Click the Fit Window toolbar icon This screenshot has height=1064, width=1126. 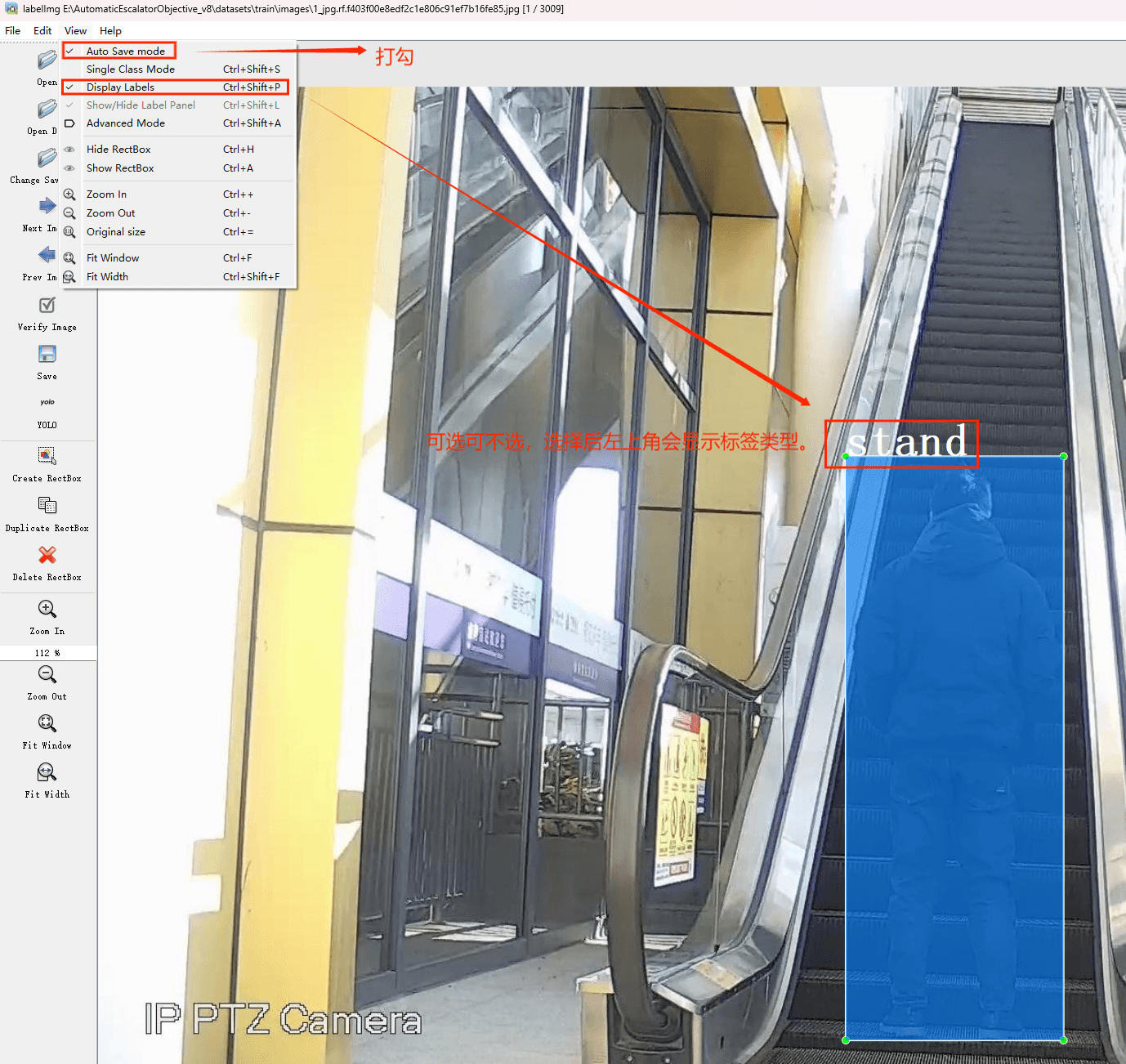click(47, 724)
